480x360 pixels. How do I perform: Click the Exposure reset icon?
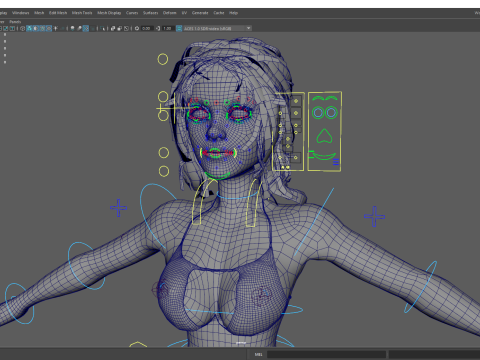pos(137,28)
